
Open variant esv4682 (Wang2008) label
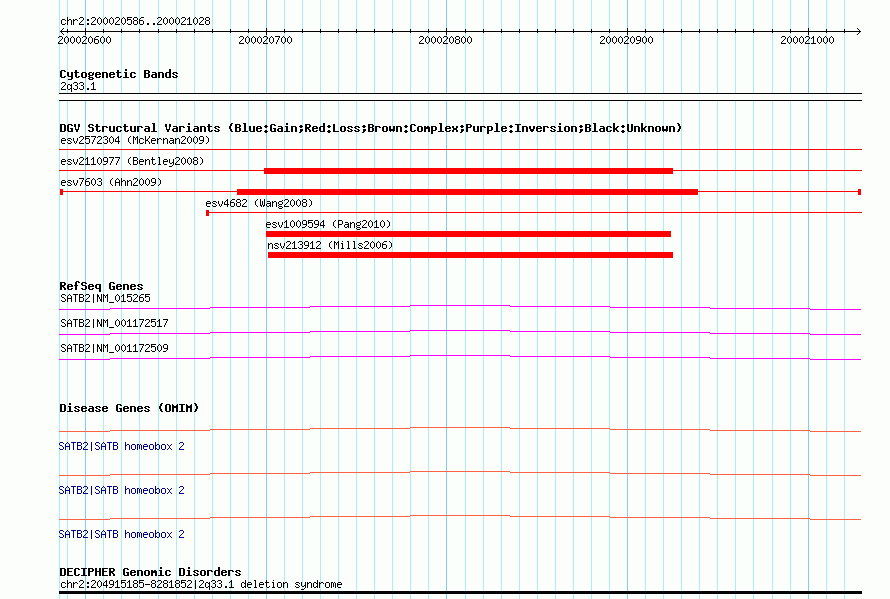(x=259, y=203)
